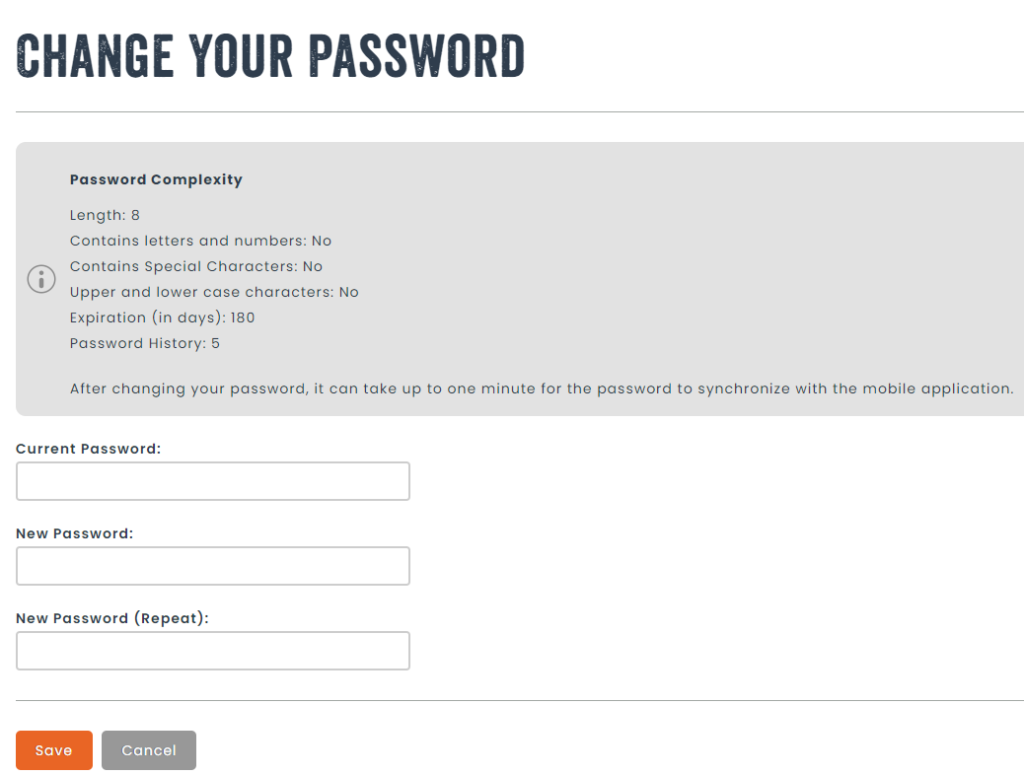Viewport: 1024px width, 775px height.
Task: Click the 'Current Password:' field label
Action: click(x=88, y=449)
